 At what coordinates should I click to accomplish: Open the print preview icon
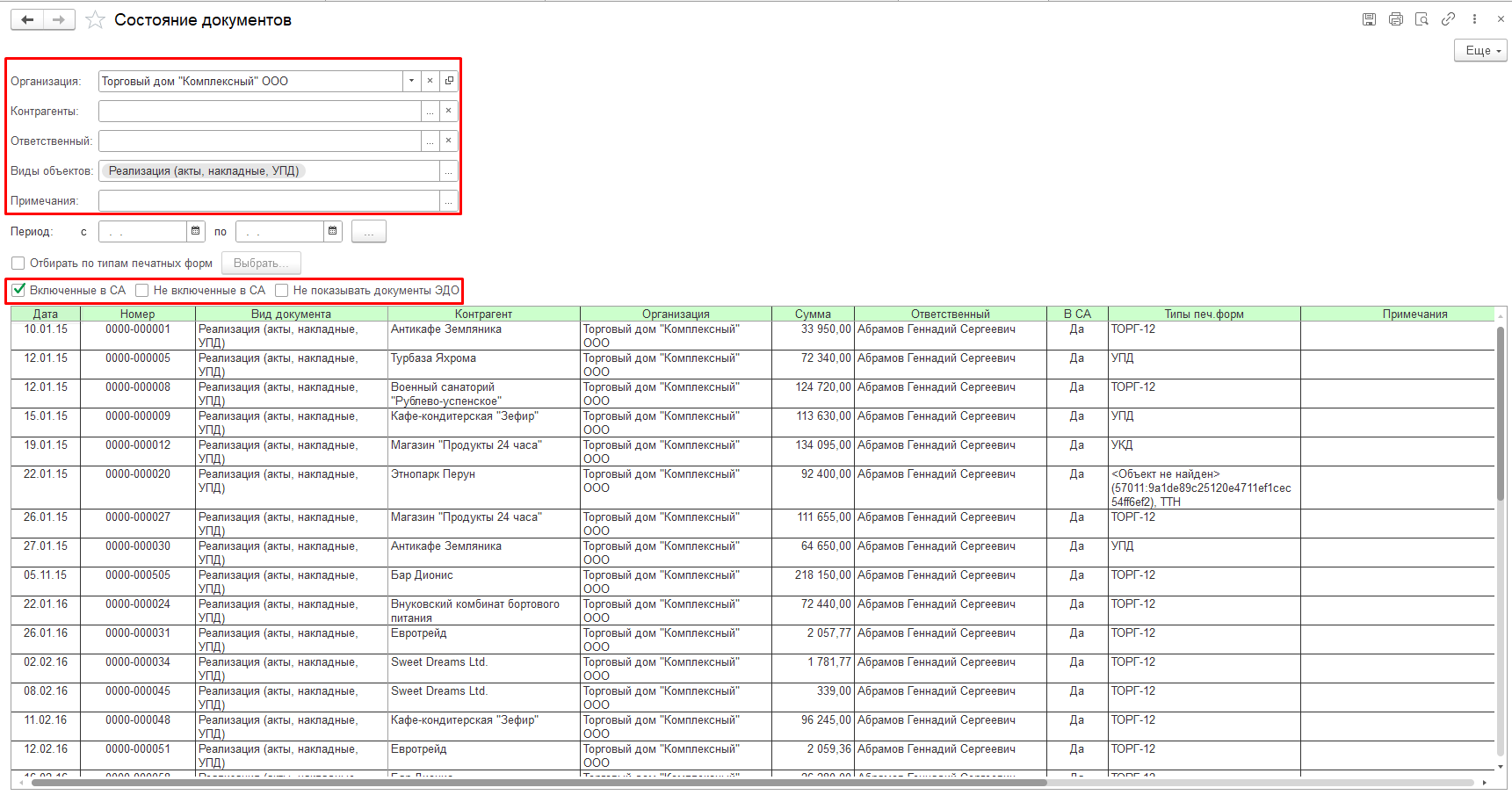(1422, 19)
